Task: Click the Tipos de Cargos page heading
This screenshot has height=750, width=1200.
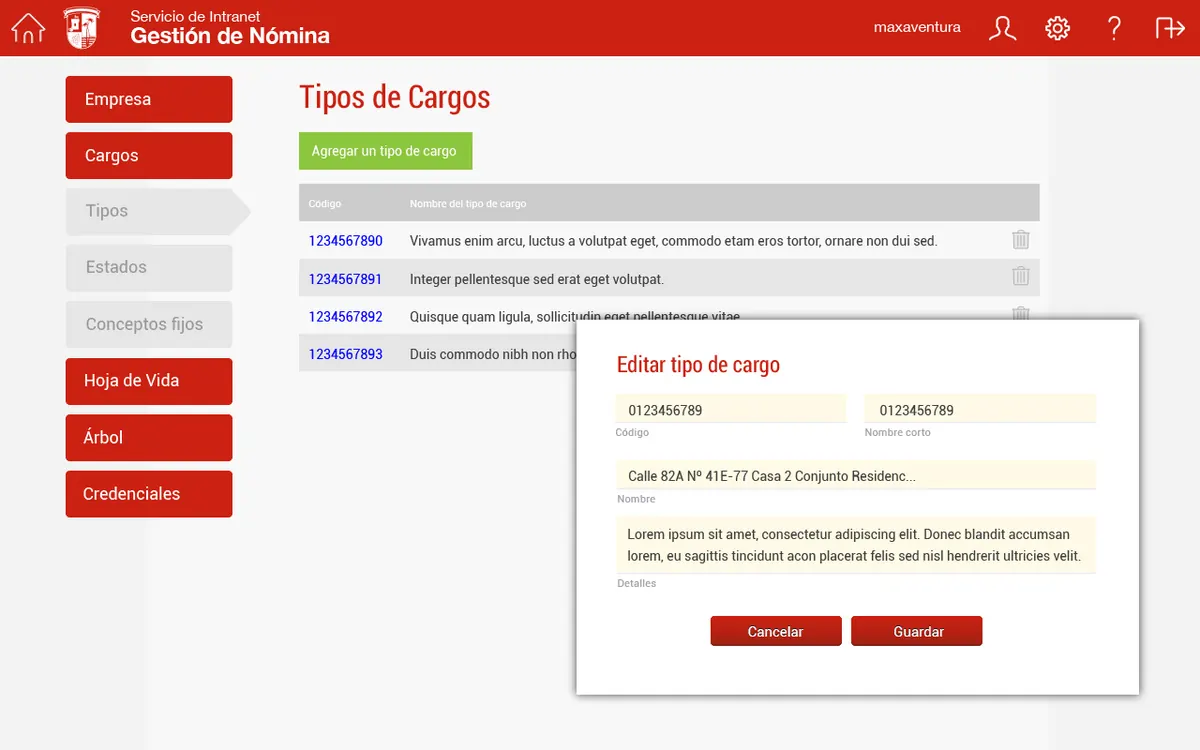Action: (395, 98)
